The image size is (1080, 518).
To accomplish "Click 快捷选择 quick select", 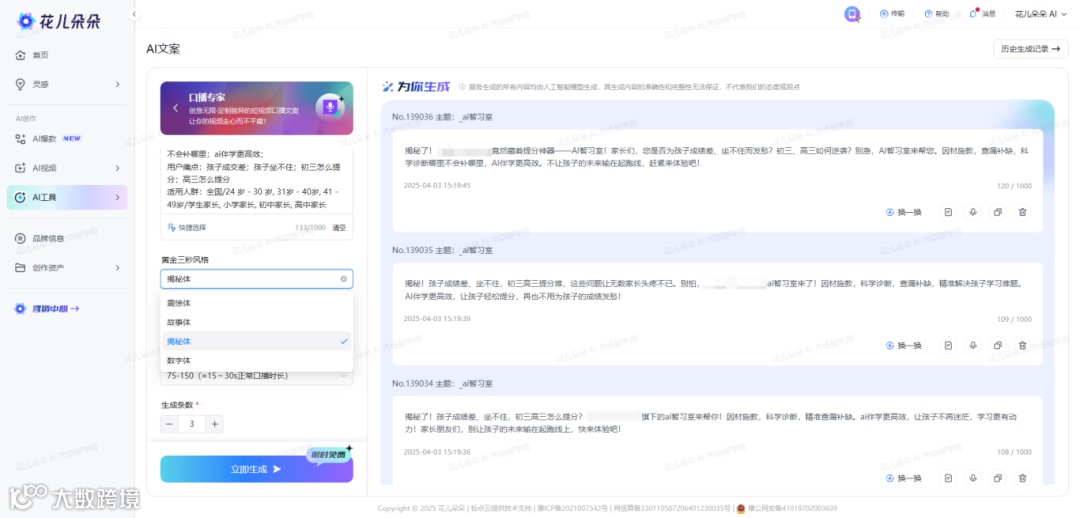I will (187, 227).
